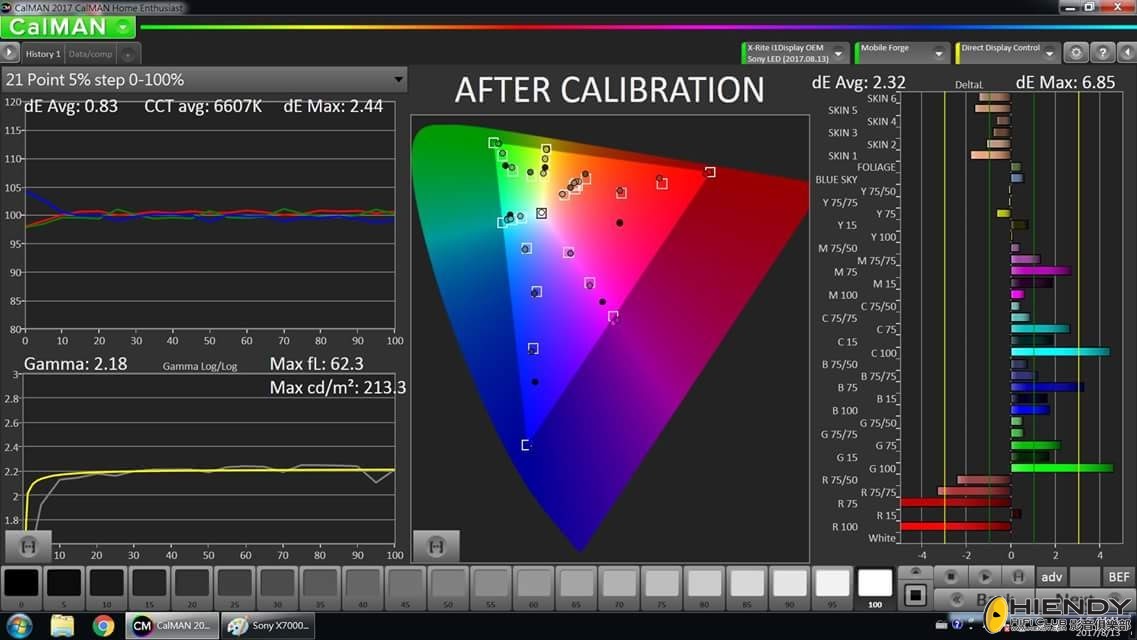
Task: Click the BLUE SKY label in the DeltaL chart
Action: pos(836,180)
